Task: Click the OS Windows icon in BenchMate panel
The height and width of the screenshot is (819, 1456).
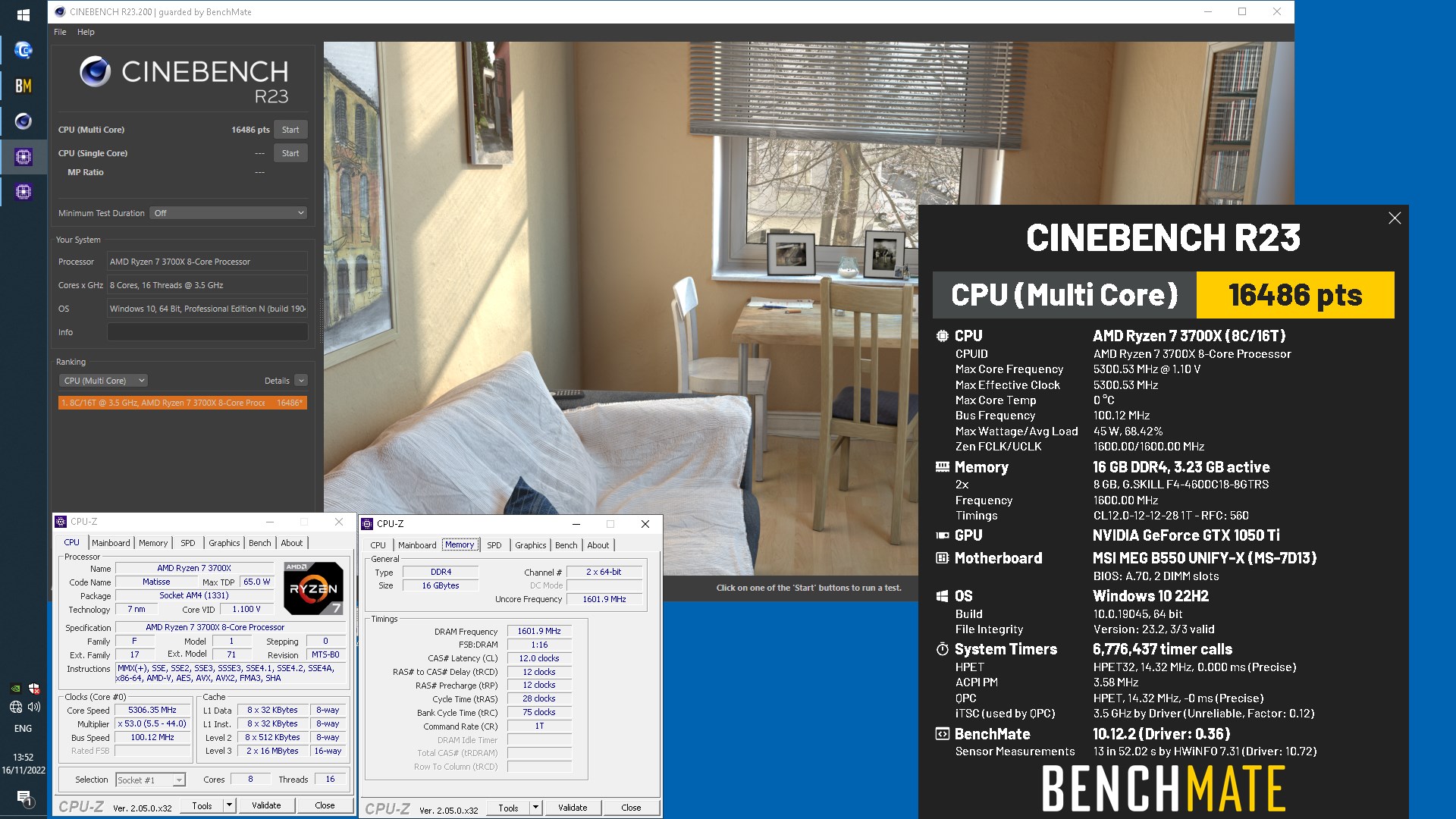Action: [942, 596]
